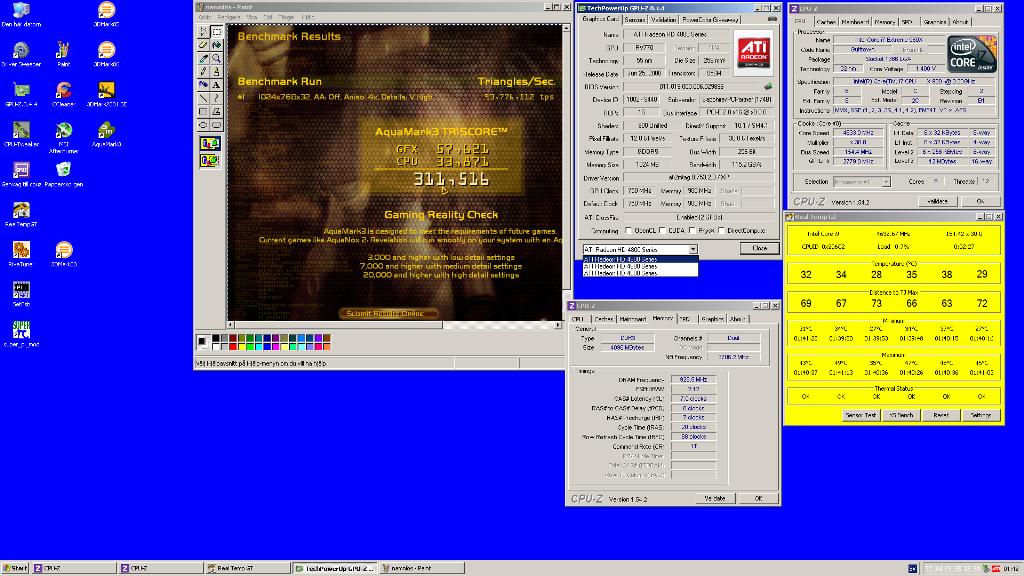This screenshot has width=1024, height=576.
Task: Select the Free-Form Select tool in Paint
Action: pyautogui.click(x=203, y=31)
